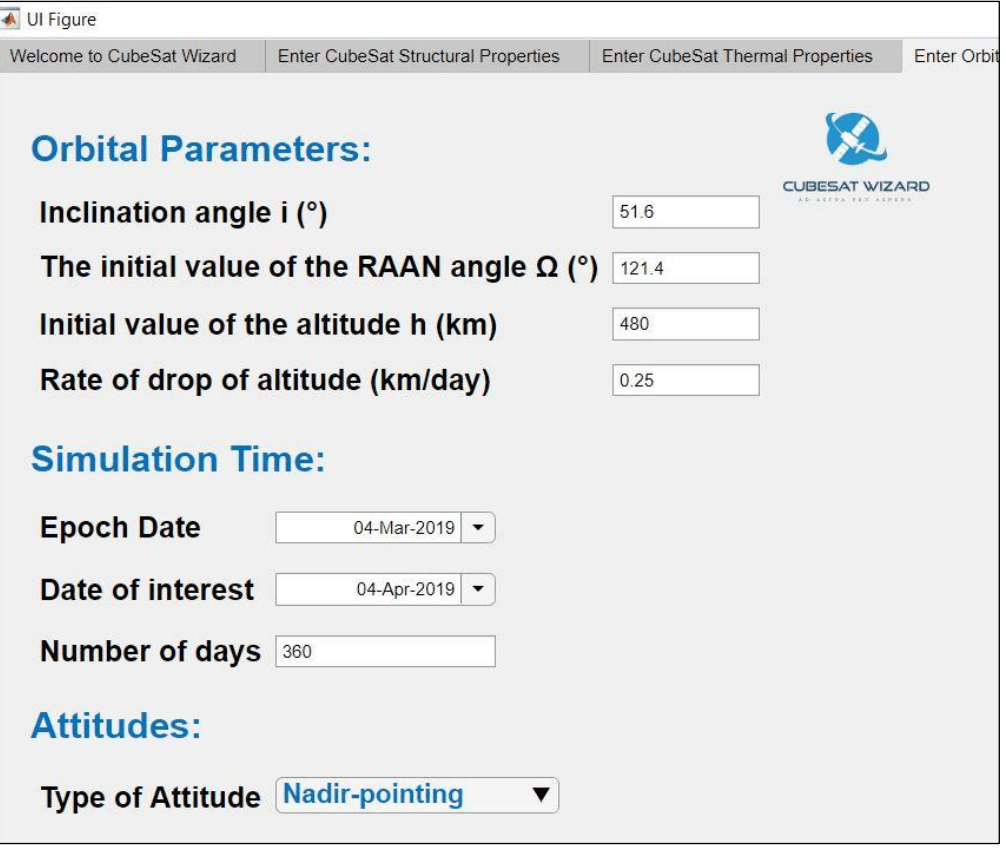Screen dimensions: 1006x848
Task: Open the Type of Attitude dropdown
Action: coord(416,796)
